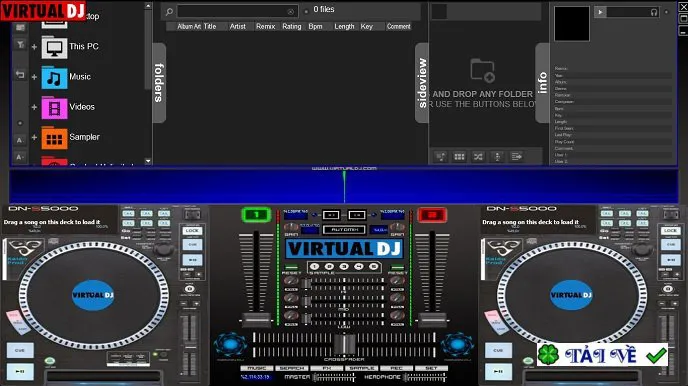This screenshot has width=688, height=386.
Task: Increase font size with upper A button
Action: [20, 140]
